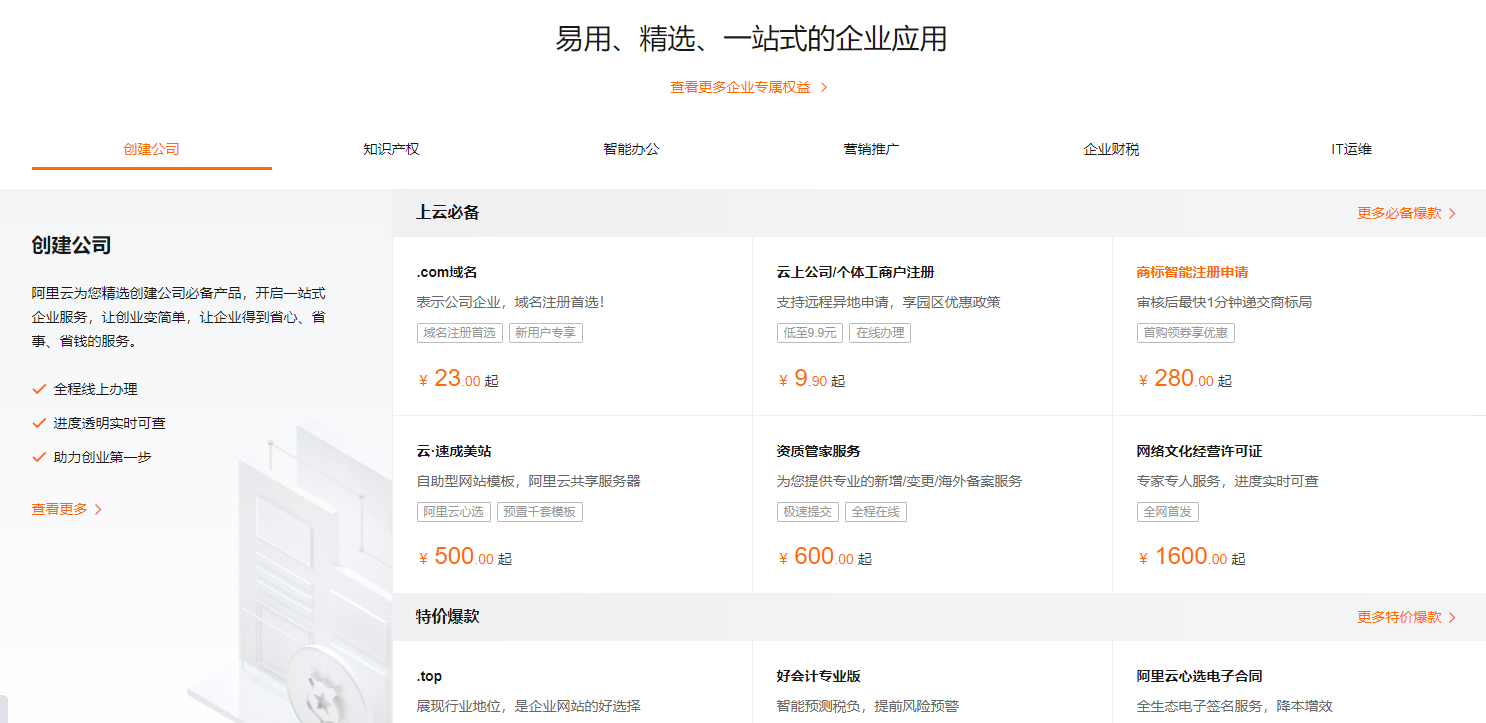This screenshot has height=723, width=1486.
Task: Open the 资质管家服务 product
Action: [818, 451]
